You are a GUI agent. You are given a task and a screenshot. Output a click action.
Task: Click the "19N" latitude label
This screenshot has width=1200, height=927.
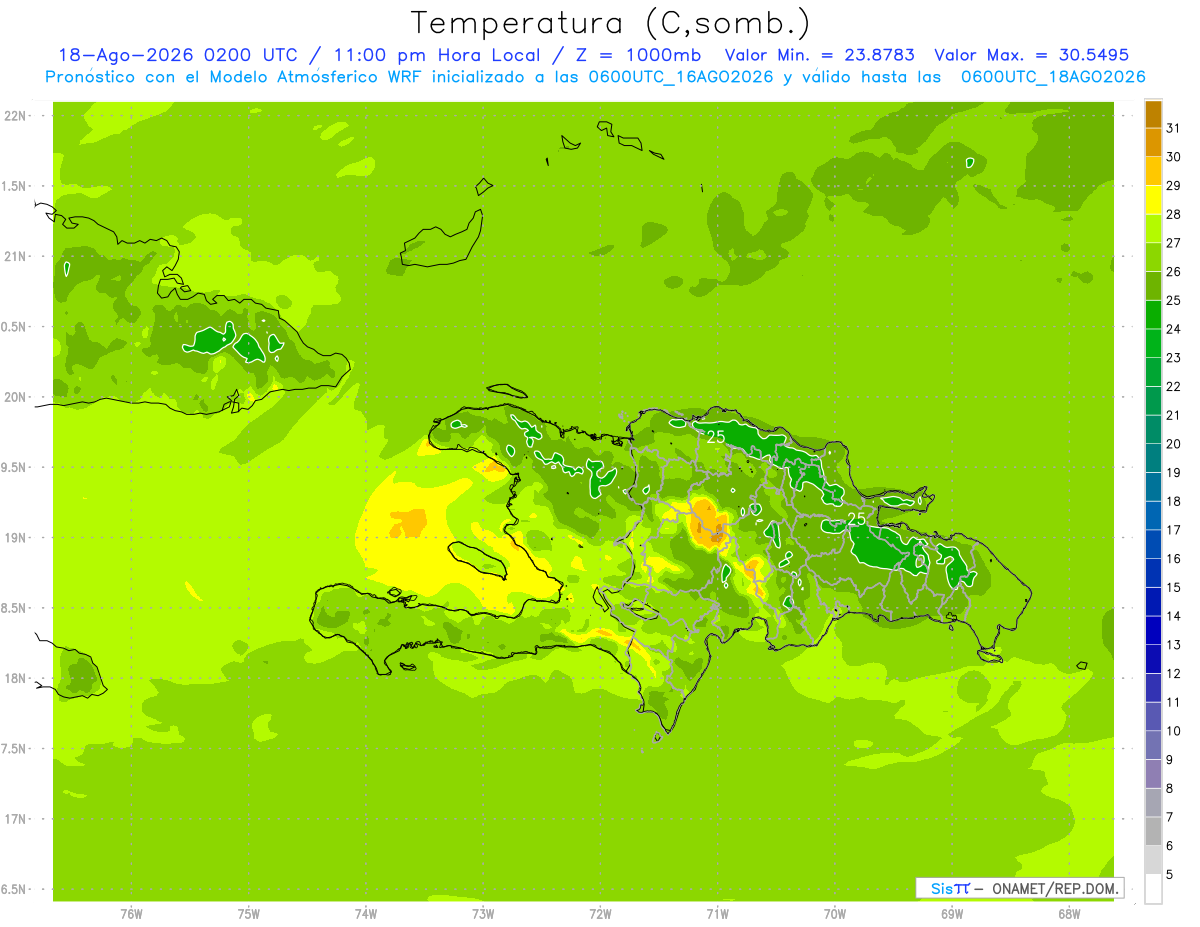pos(16,538)
